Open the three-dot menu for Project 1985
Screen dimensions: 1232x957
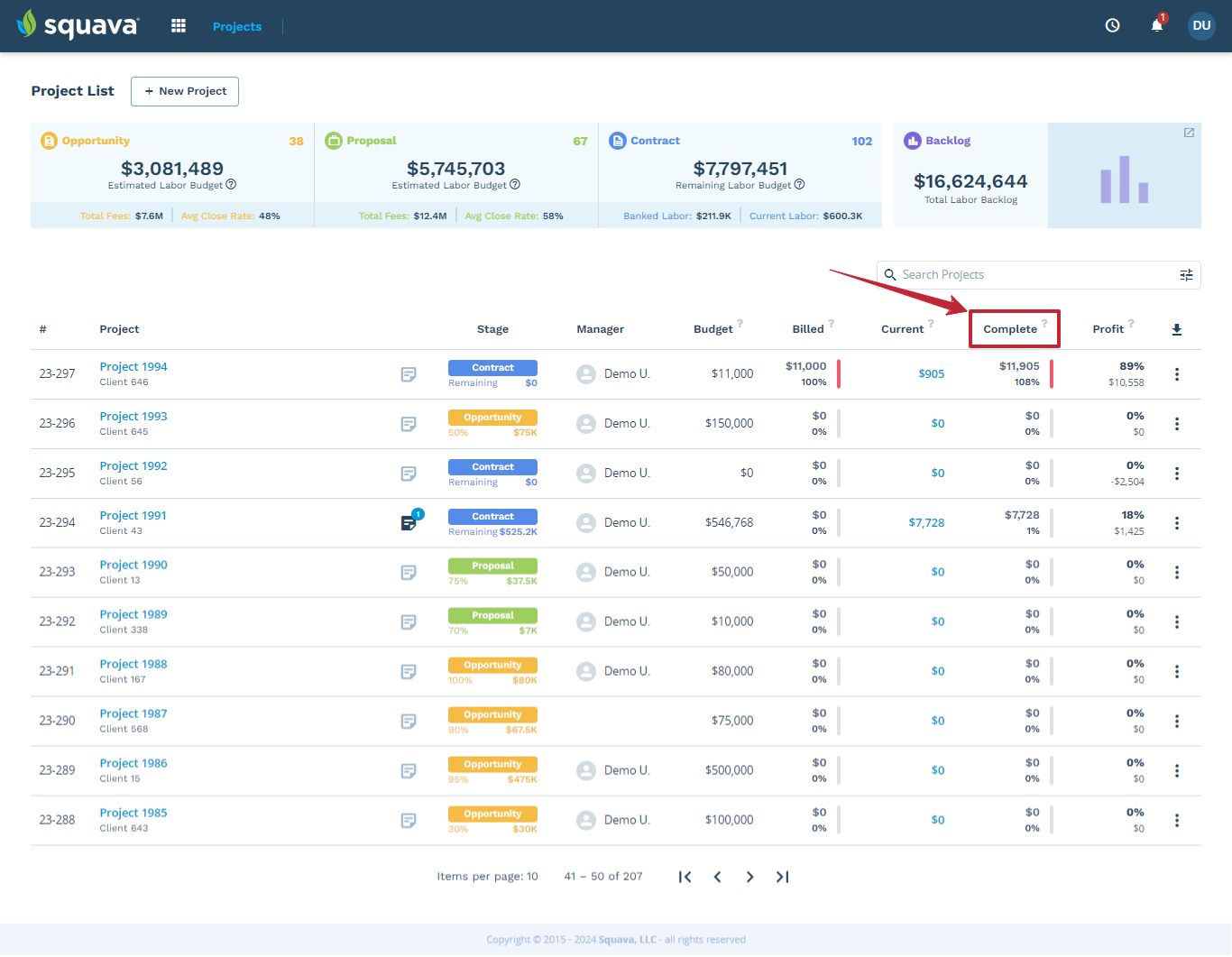click(x=1177, y=820)
